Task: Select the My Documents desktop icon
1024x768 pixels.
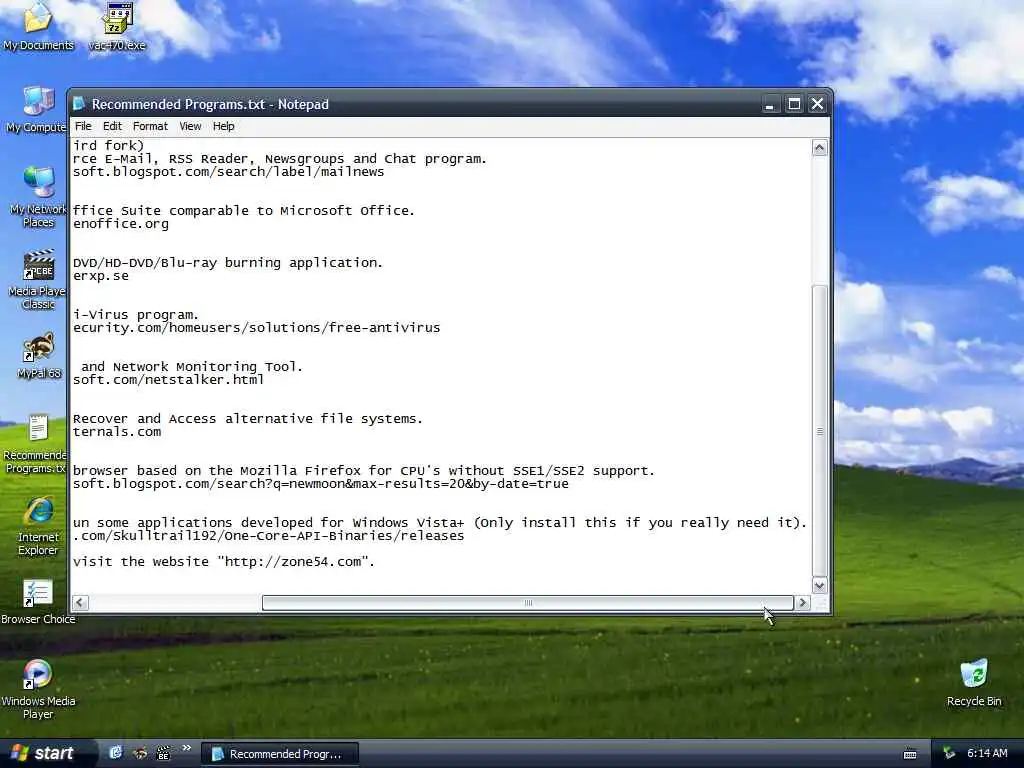Action: tap(38, 27)
